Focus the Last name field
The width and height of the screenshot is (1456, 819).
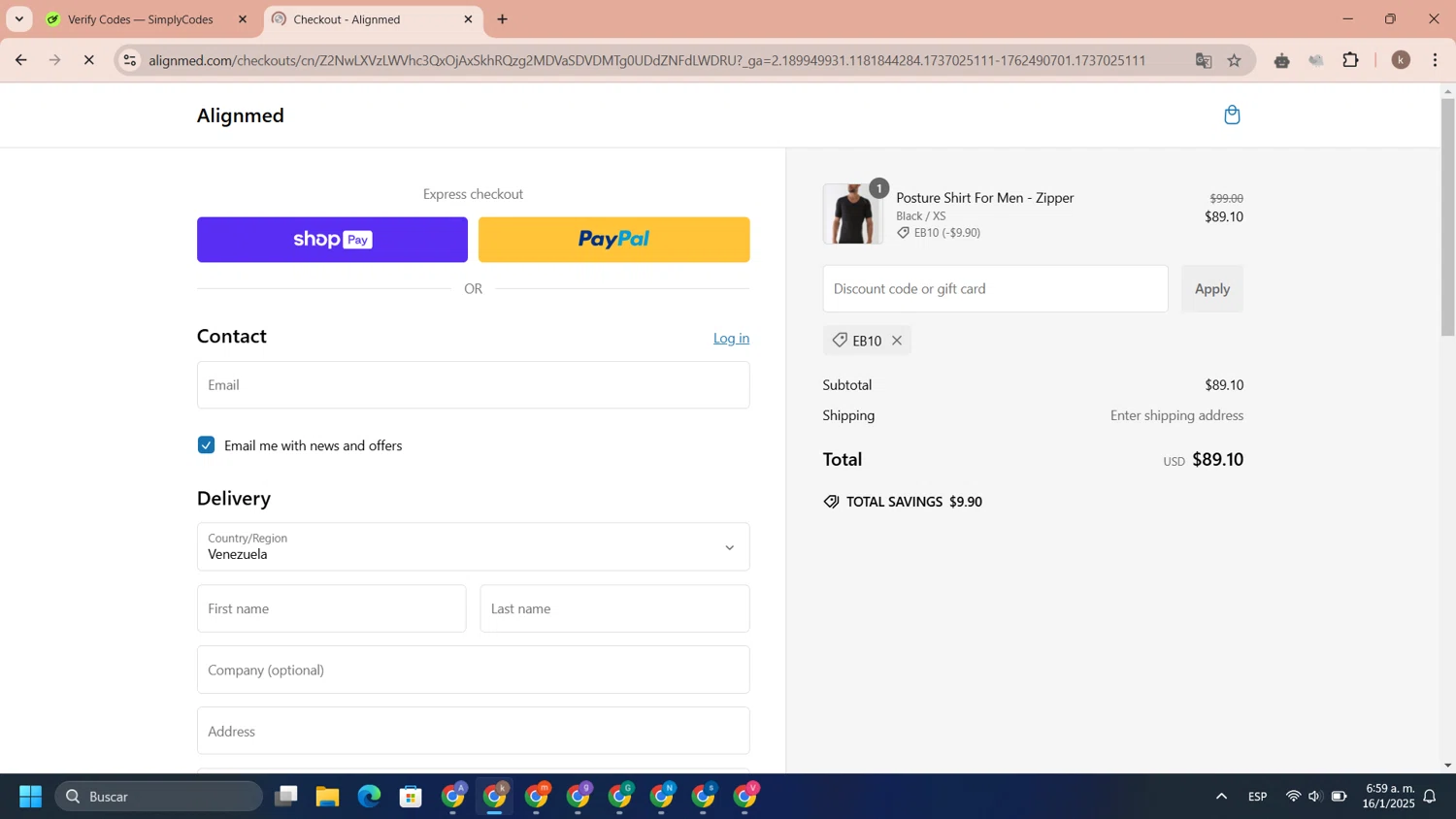[x=614, y=608]
